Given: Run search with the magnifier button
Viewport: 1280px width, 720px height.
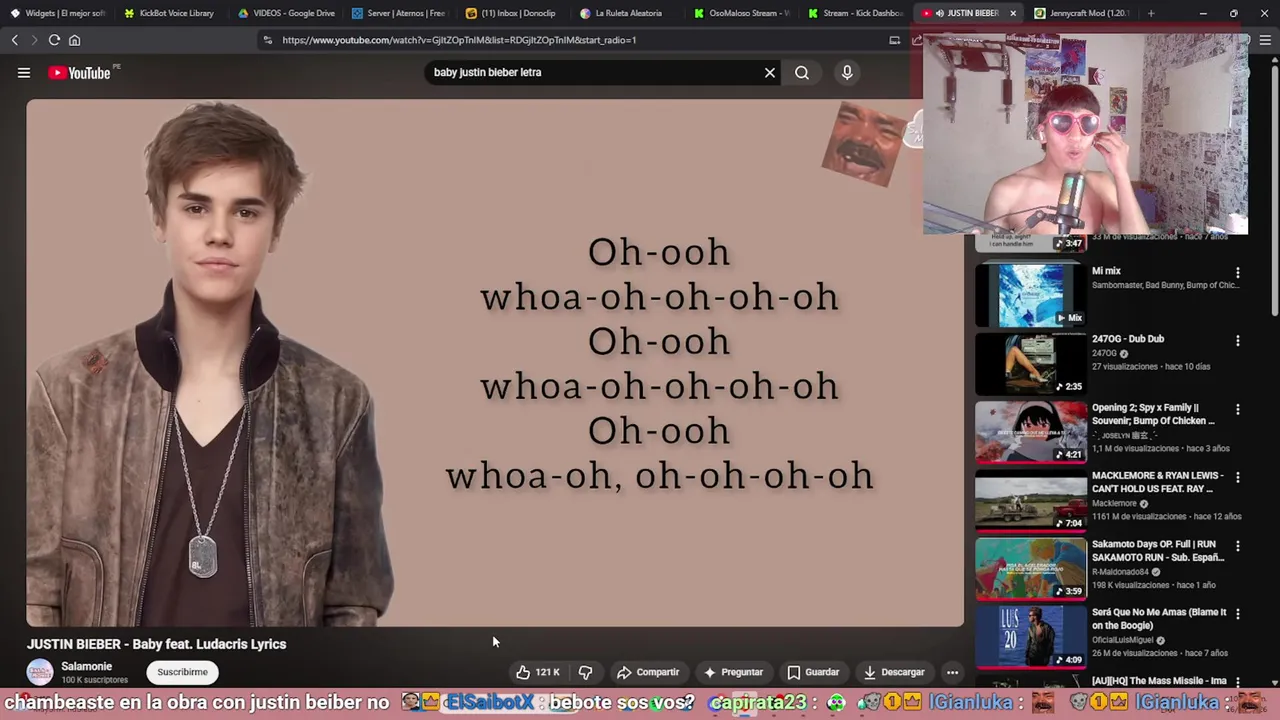Looking at the screenshot, I should (x=802, y=72).
